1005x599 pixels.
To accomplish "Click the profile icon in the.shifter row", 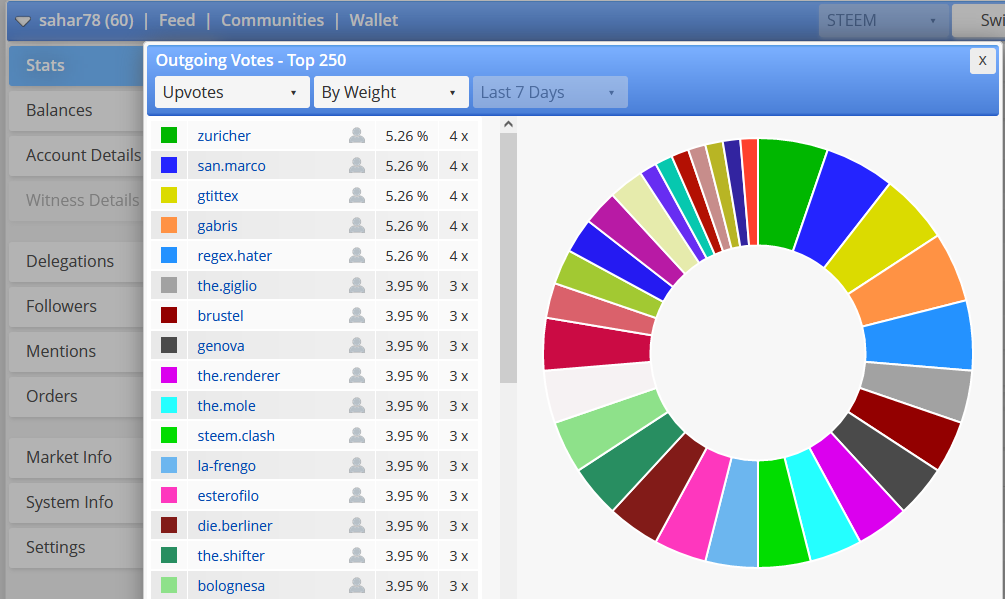I will coord(357,555).
